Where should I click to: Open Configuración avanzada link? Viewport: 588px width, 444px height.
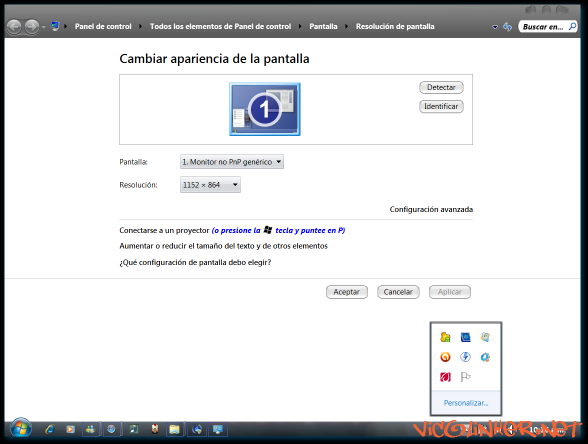431,209
